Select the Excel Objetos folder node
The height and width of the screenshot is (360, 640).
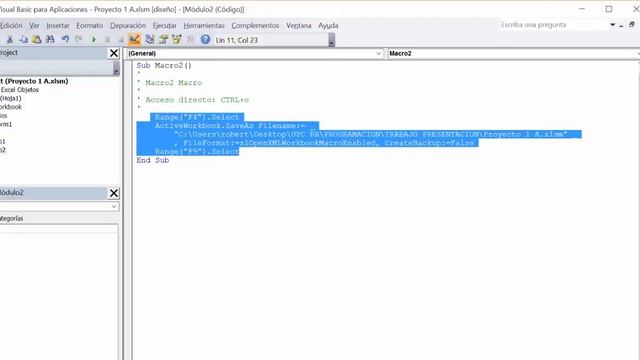20,89
